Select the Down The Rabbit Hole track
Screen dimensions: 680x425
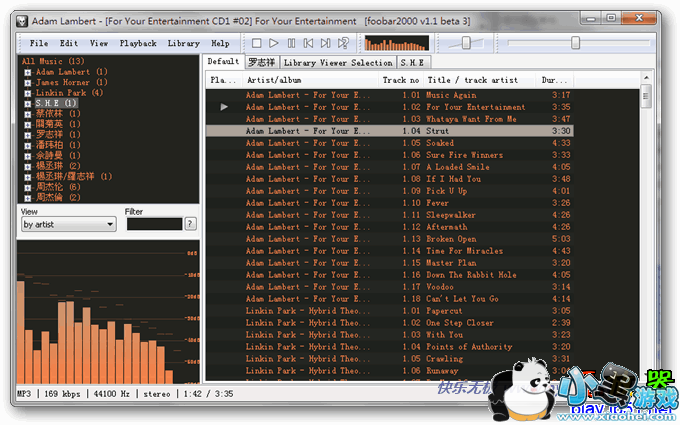tap(389, 275)
